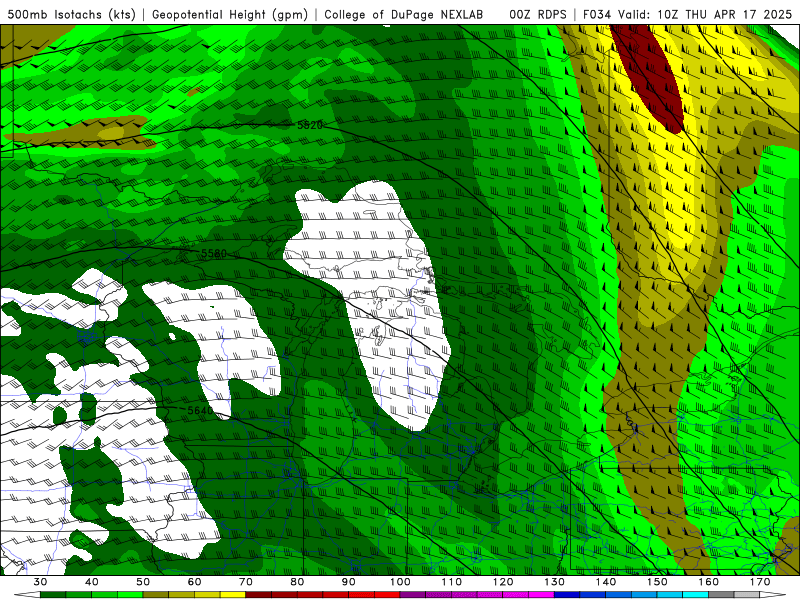The width and height of the screenshot is (800, 600).
Task: Click the 130 label on the color scale
Action: (555, 582)
